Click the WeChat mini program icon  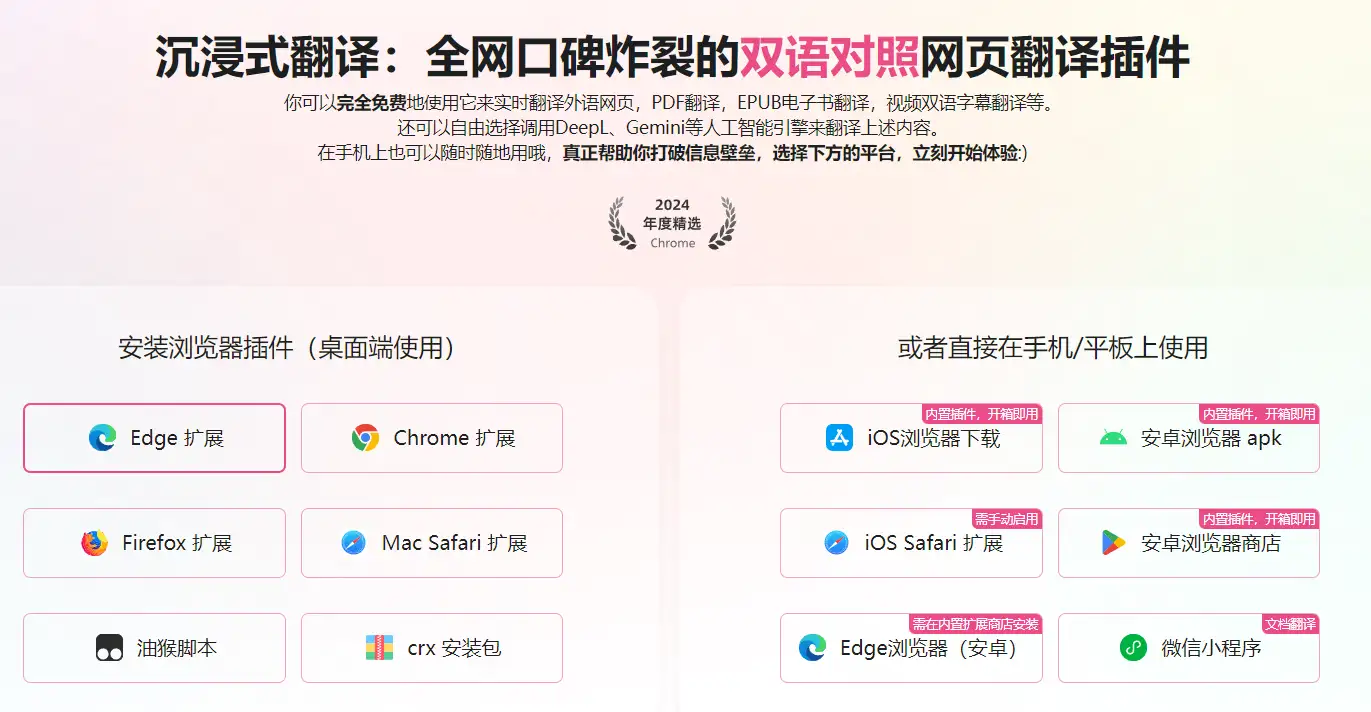[1133, 648]
